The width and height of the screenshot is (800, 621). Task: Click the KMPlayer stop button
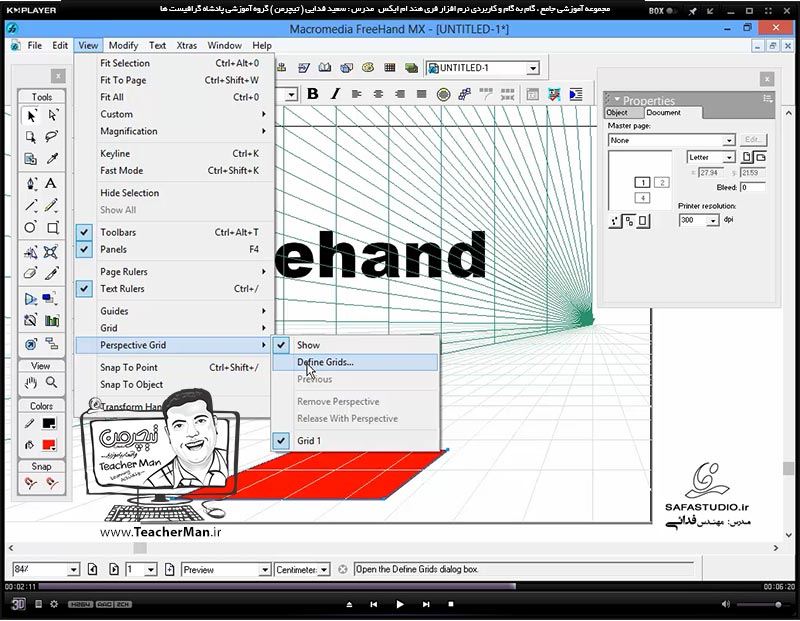451,604
